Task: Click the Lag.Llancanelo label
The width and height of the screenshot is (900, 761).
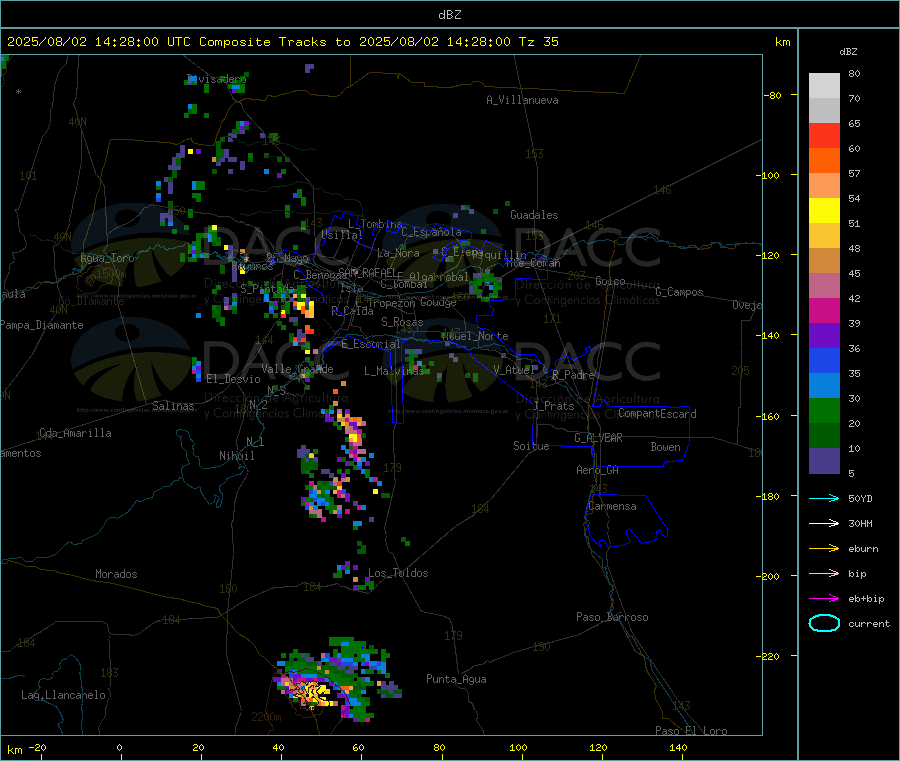Action: (63, 696)
